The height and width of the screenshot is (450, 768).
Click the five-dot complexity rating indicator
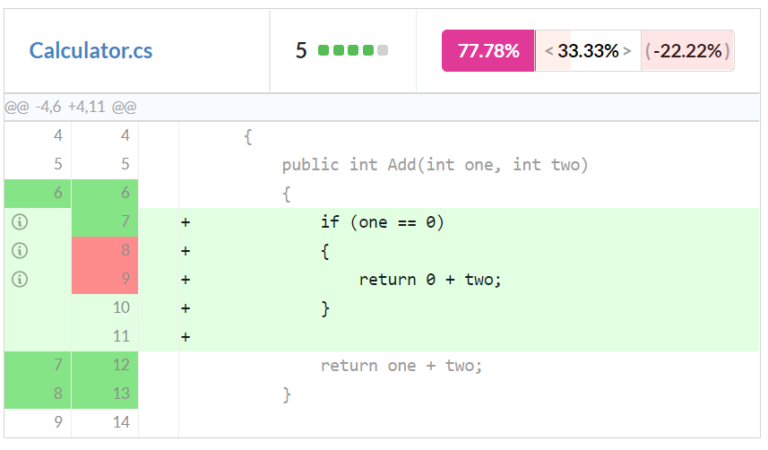click(x=353, y=51)
